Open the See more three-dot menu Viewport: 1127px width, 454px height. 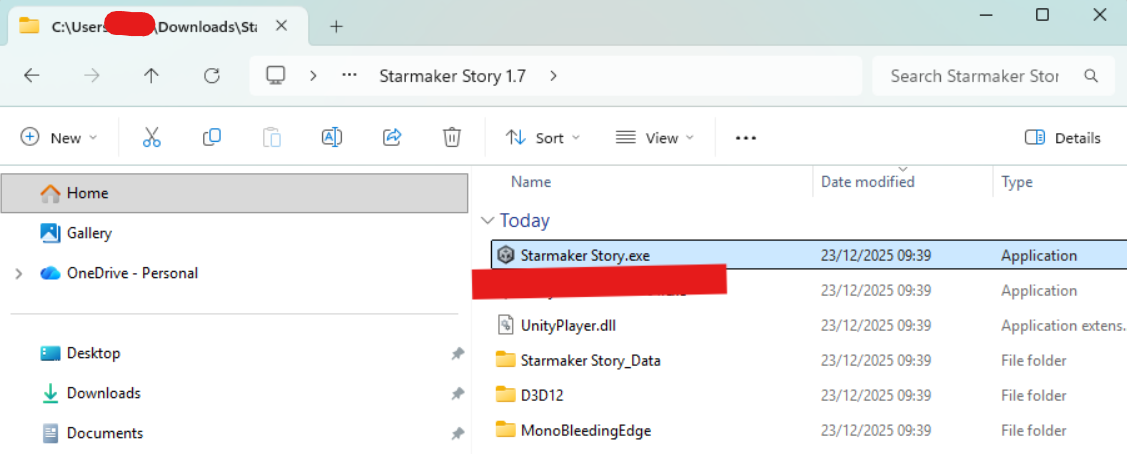click(x=746, y=138)
